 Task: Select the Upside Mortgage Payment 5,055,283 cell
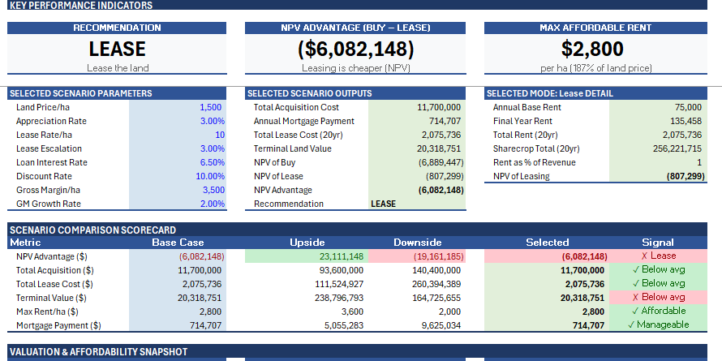(307, 326)
